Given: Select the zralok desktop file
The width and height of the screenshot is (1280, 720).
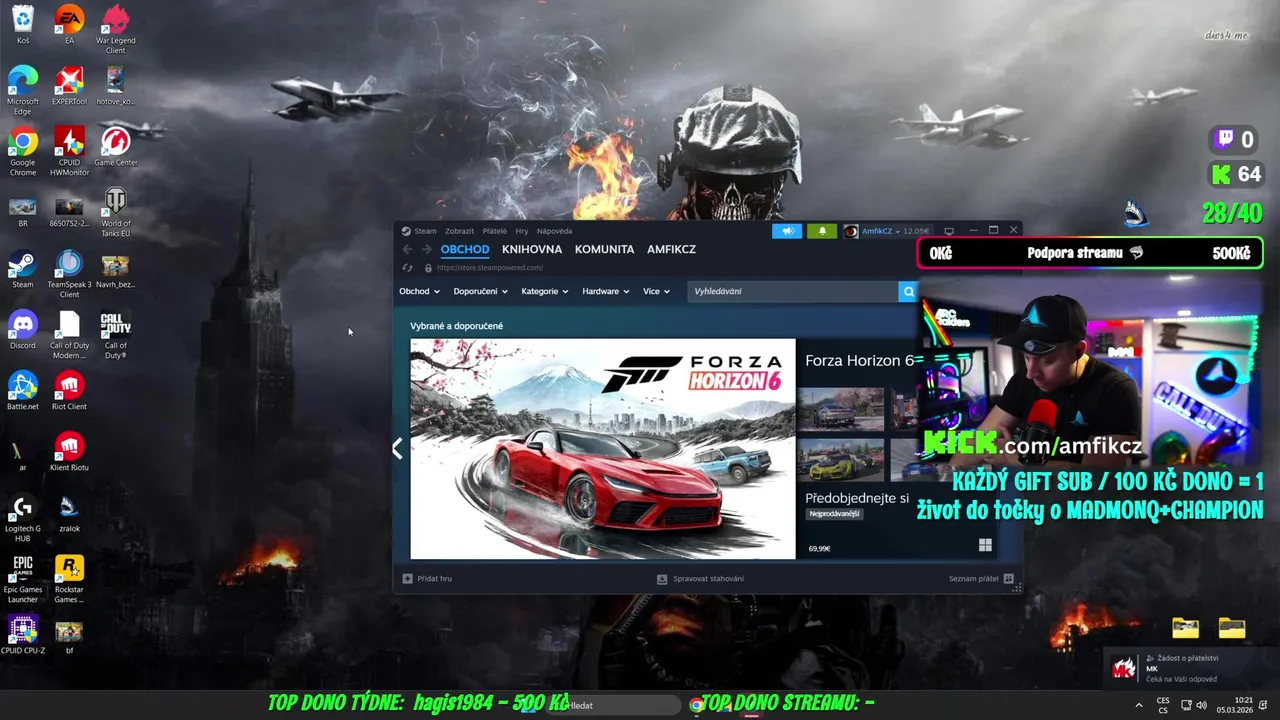Looking at the screenshot, I should click(x=69, y=513).
